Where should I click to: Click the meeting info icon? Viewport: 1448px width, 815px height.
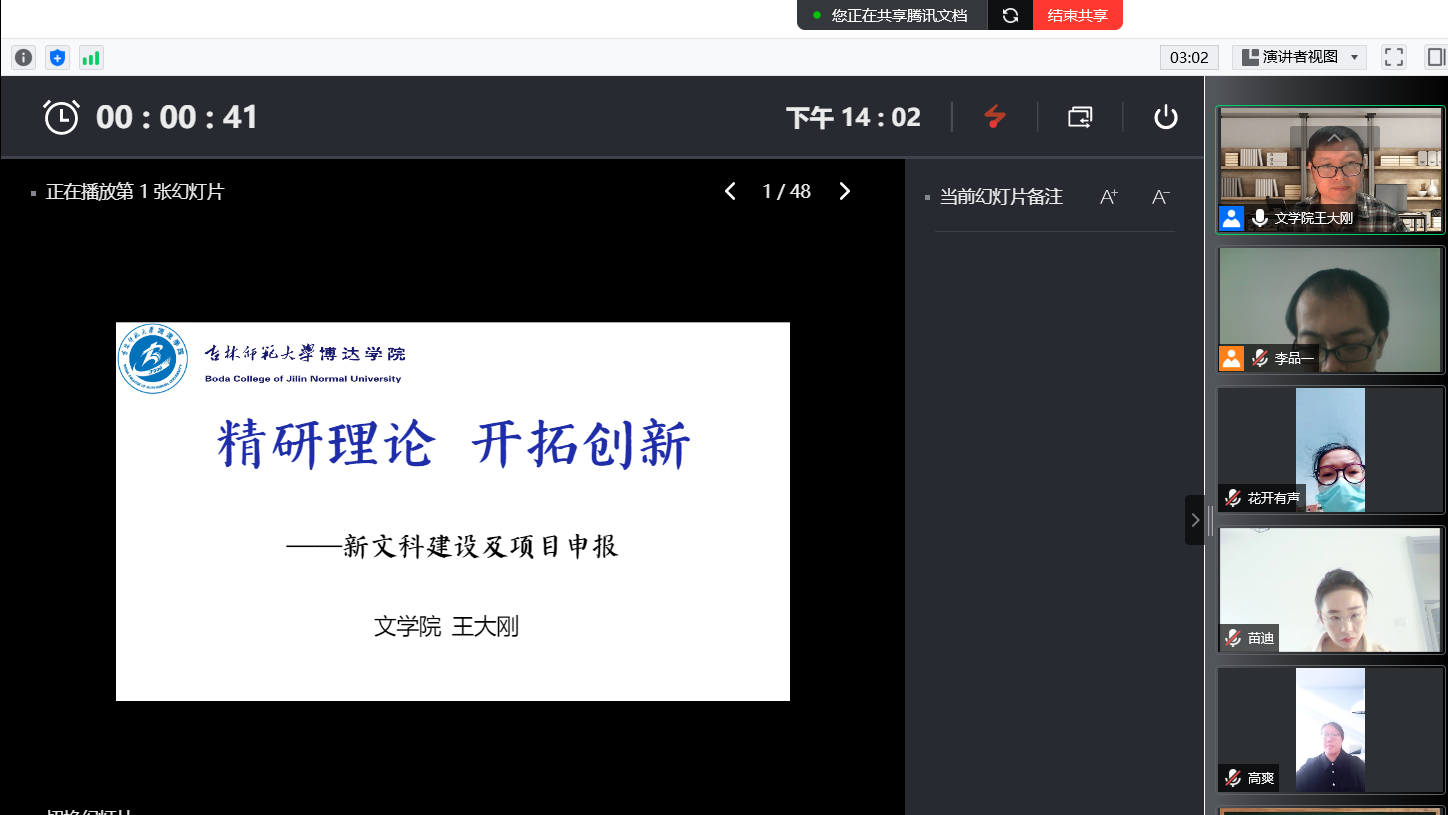(x=23, y=58)
